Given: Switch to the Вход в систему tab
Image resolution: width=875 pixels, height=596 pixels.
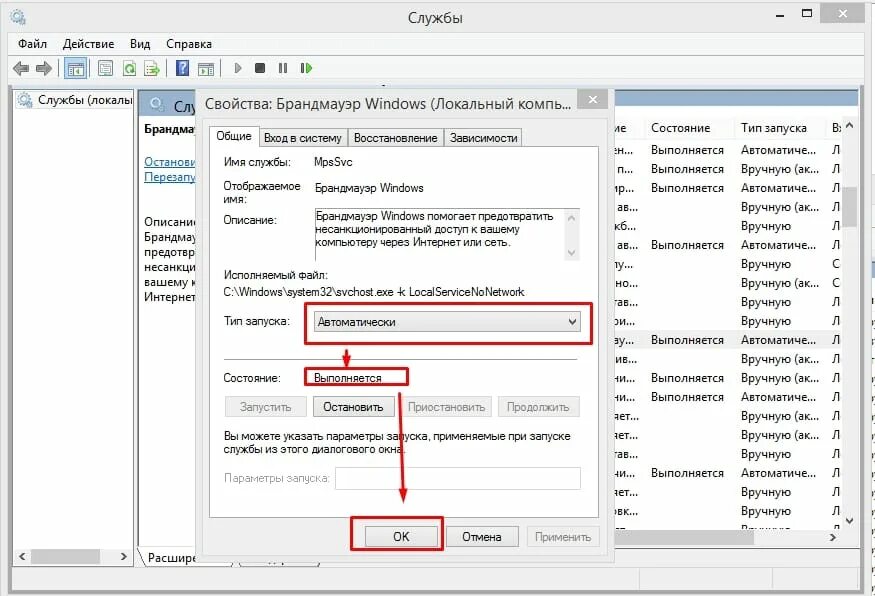Looking at the screenshot, I should click(303, 138).
